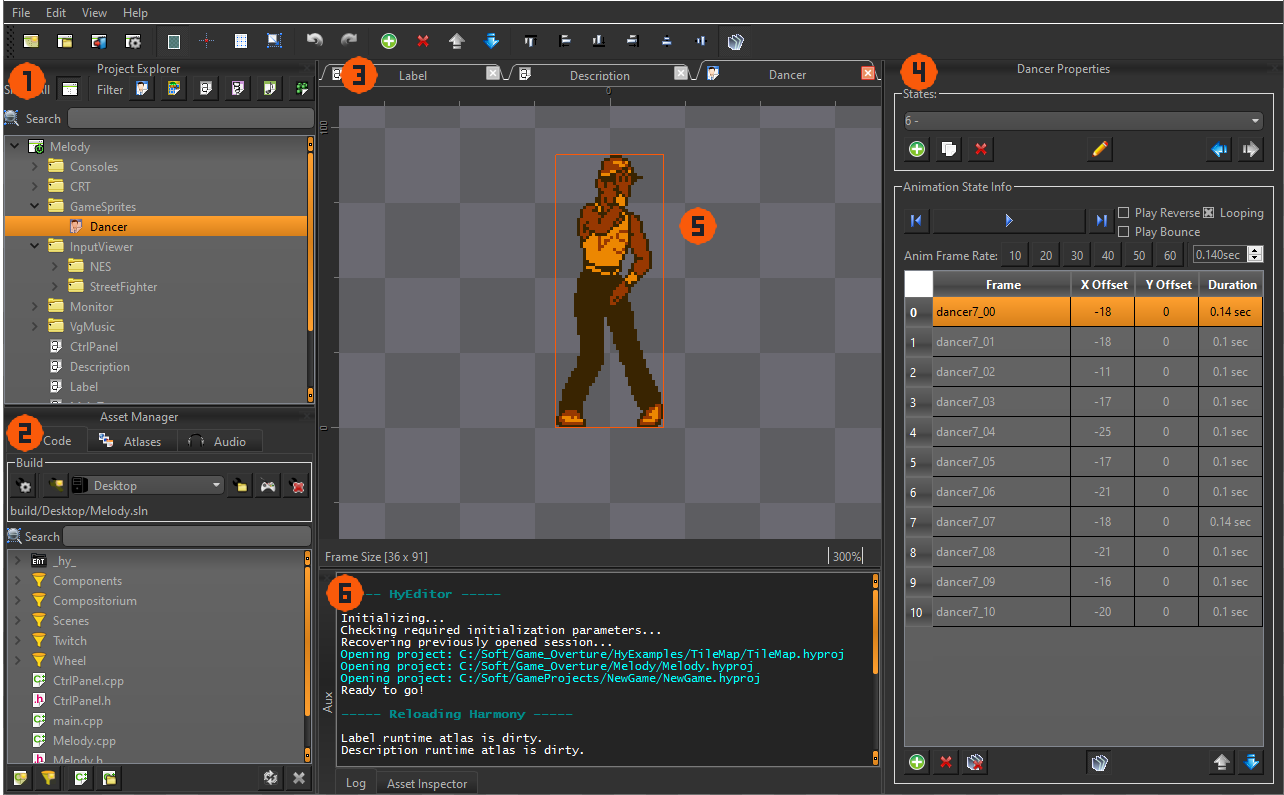Viewport: 1284px width, 795px height.
Task: Open the grid settings toolbar icon
Action: pyautogui.click(x=240, y=41)
